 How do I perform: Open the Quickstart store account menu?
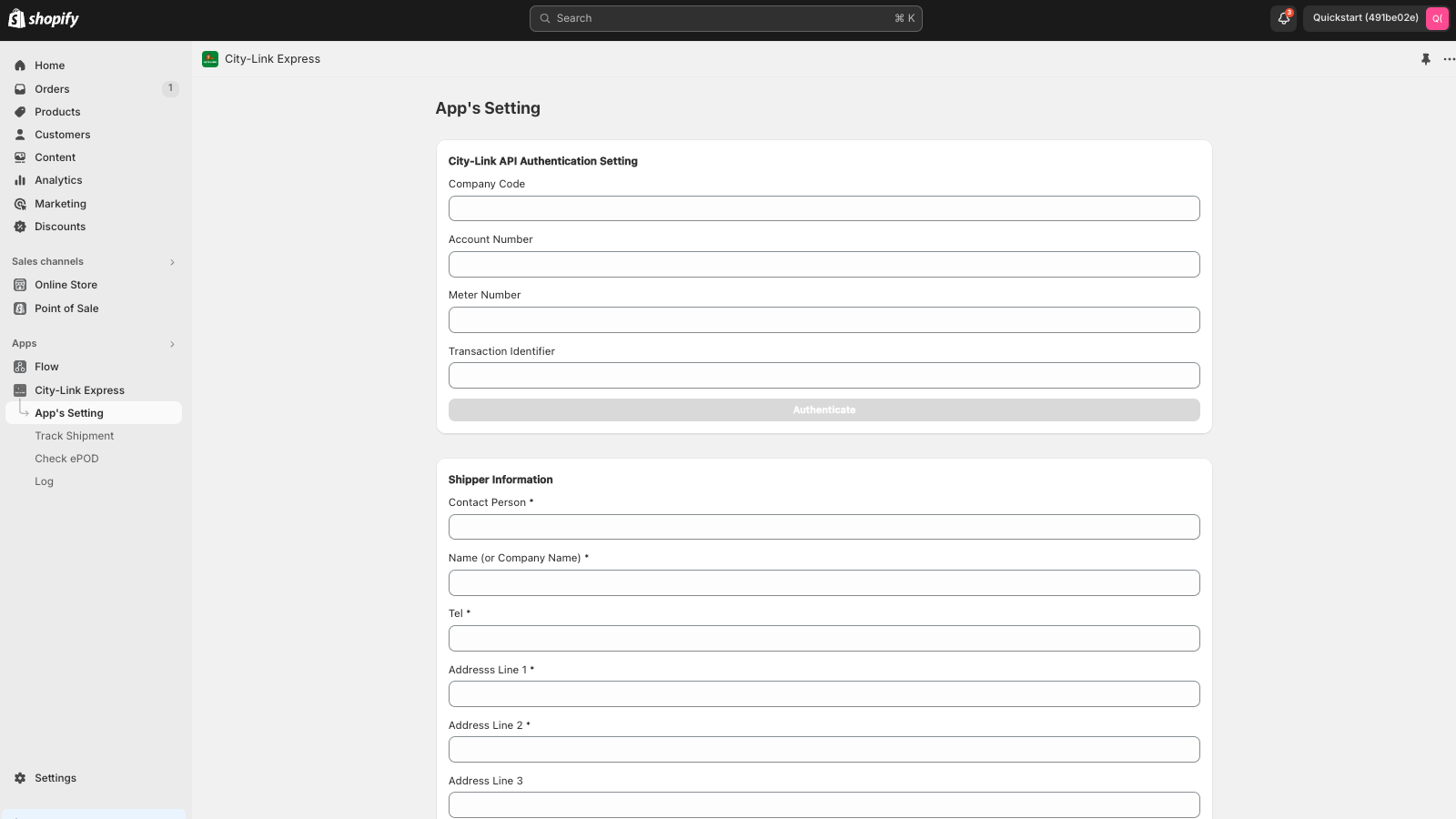click(x=1376, y=18)
